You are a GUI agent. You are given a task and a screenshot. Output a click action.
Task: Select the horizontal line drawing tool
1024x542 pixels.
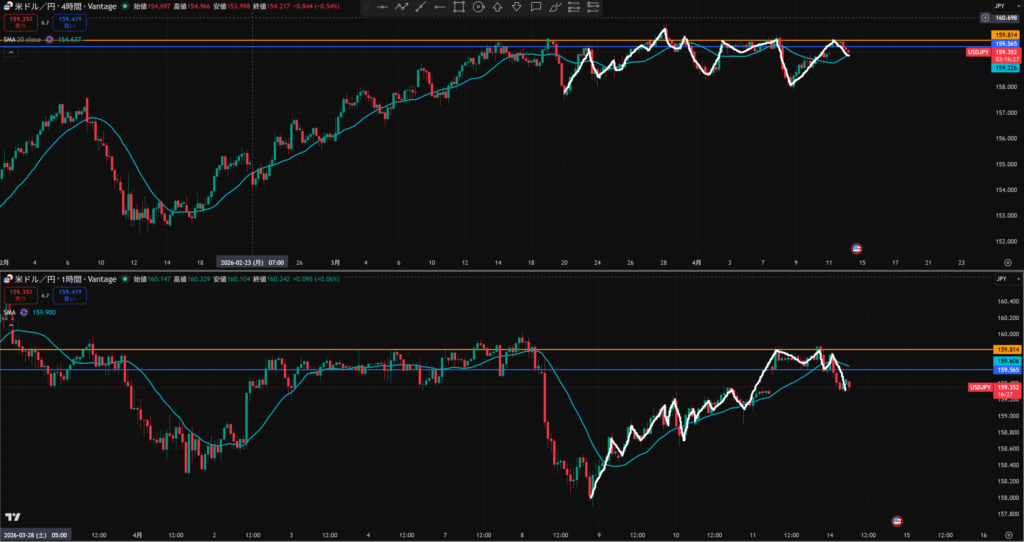coord(382,7)
